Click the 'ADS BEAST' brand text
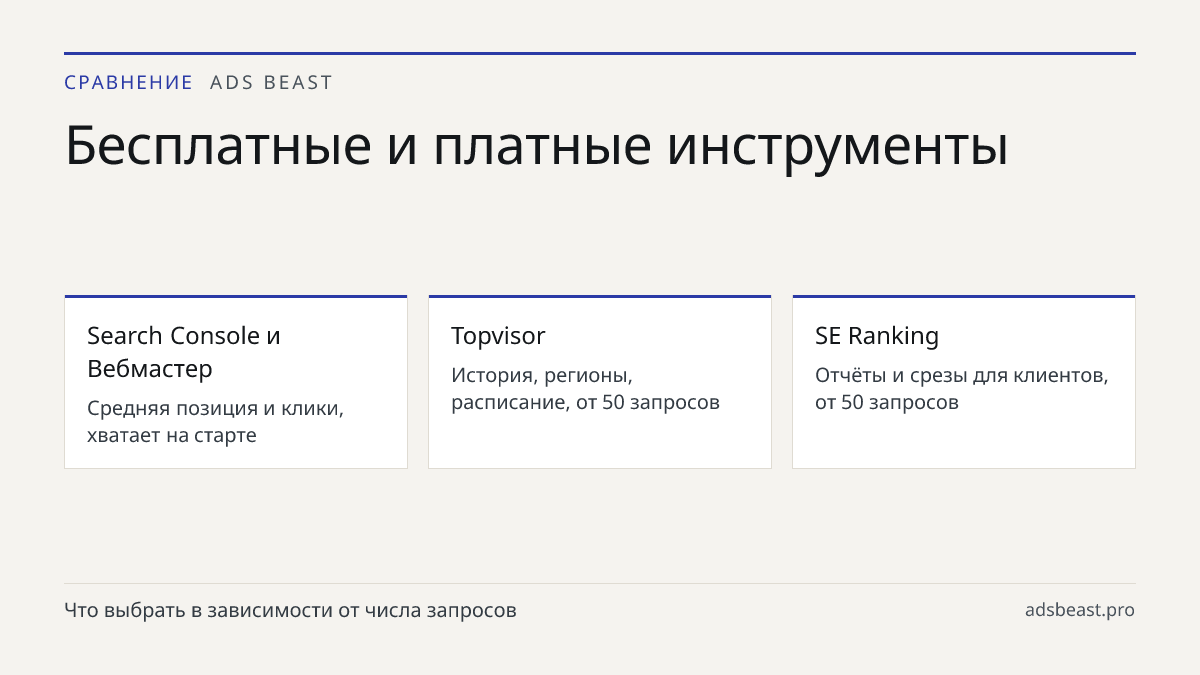Viewport: 1200px width, 675px height. (271, 83)
